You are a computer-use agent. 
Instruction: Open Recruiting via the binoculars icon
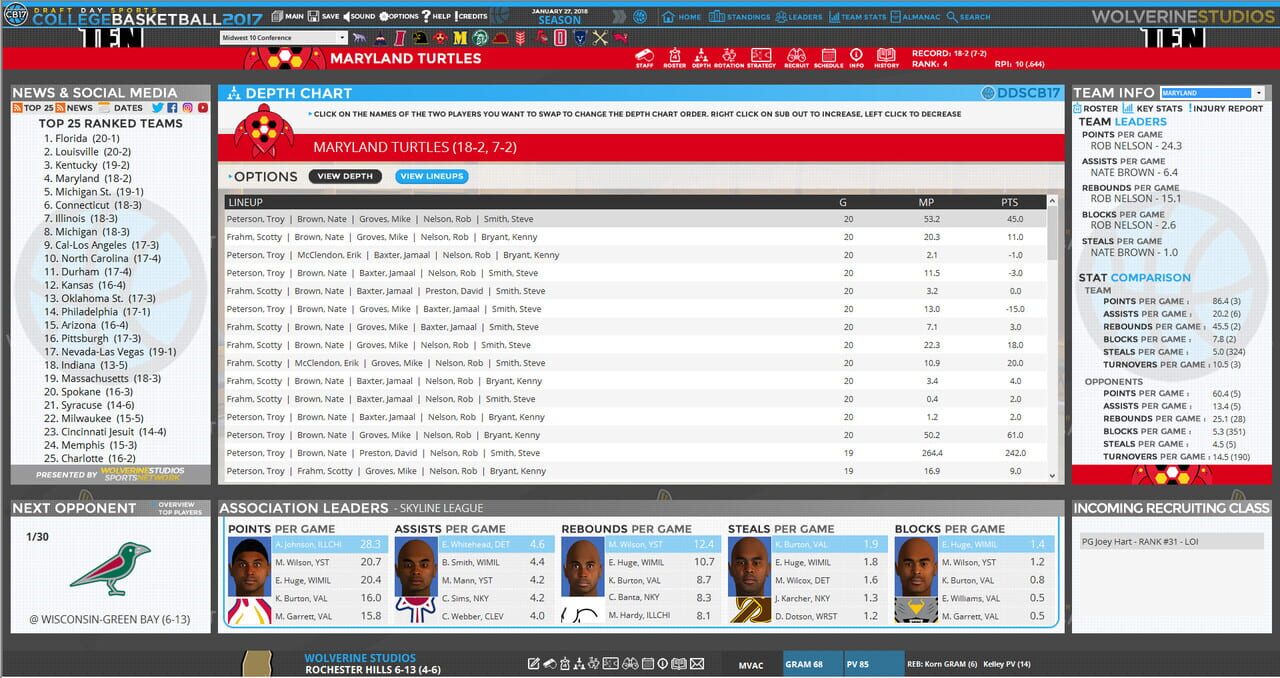(x=795, y=57)
